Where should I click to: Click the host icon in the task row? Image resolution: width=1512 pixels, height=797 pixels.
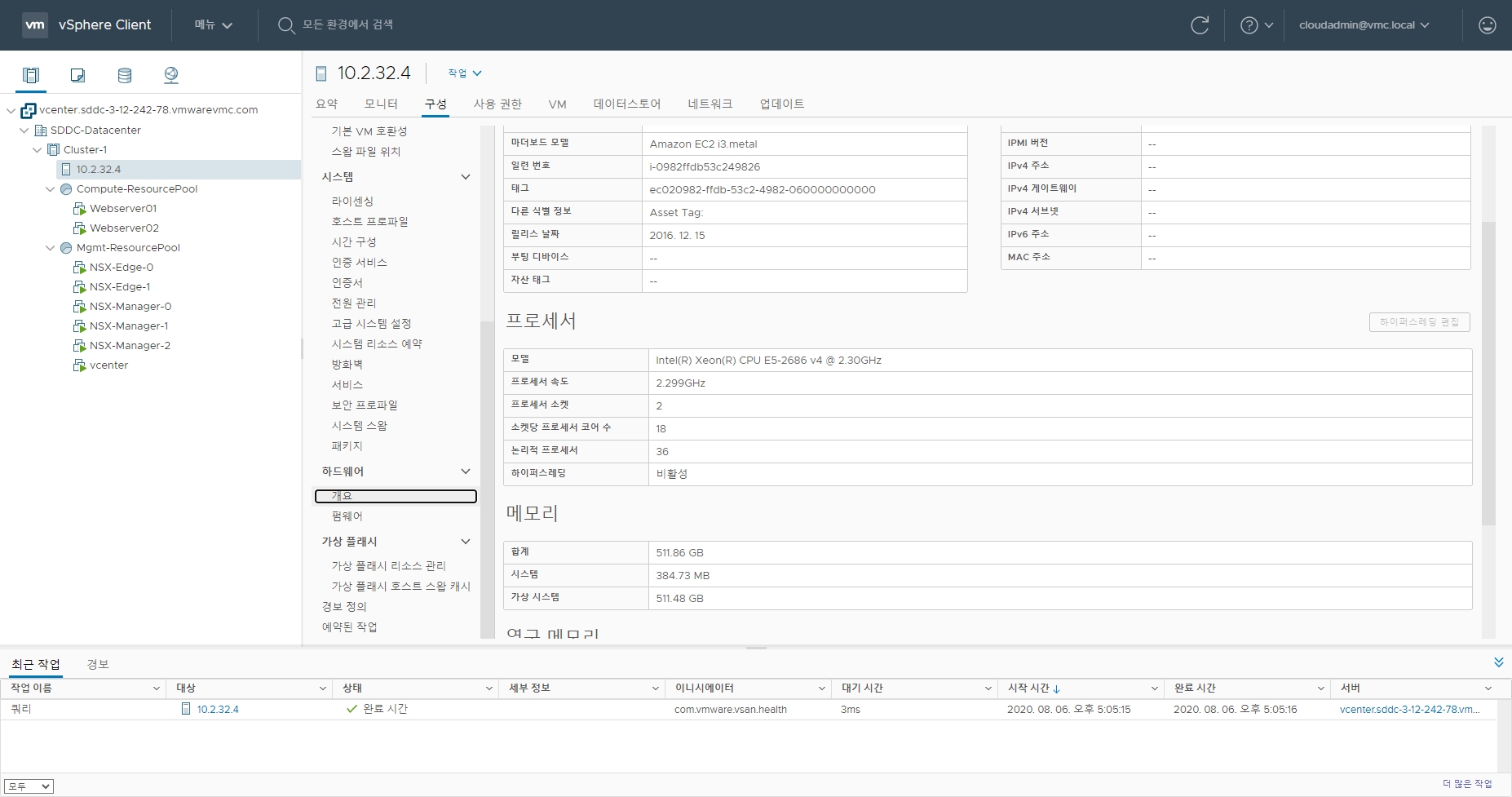click(x=186, y=709)
